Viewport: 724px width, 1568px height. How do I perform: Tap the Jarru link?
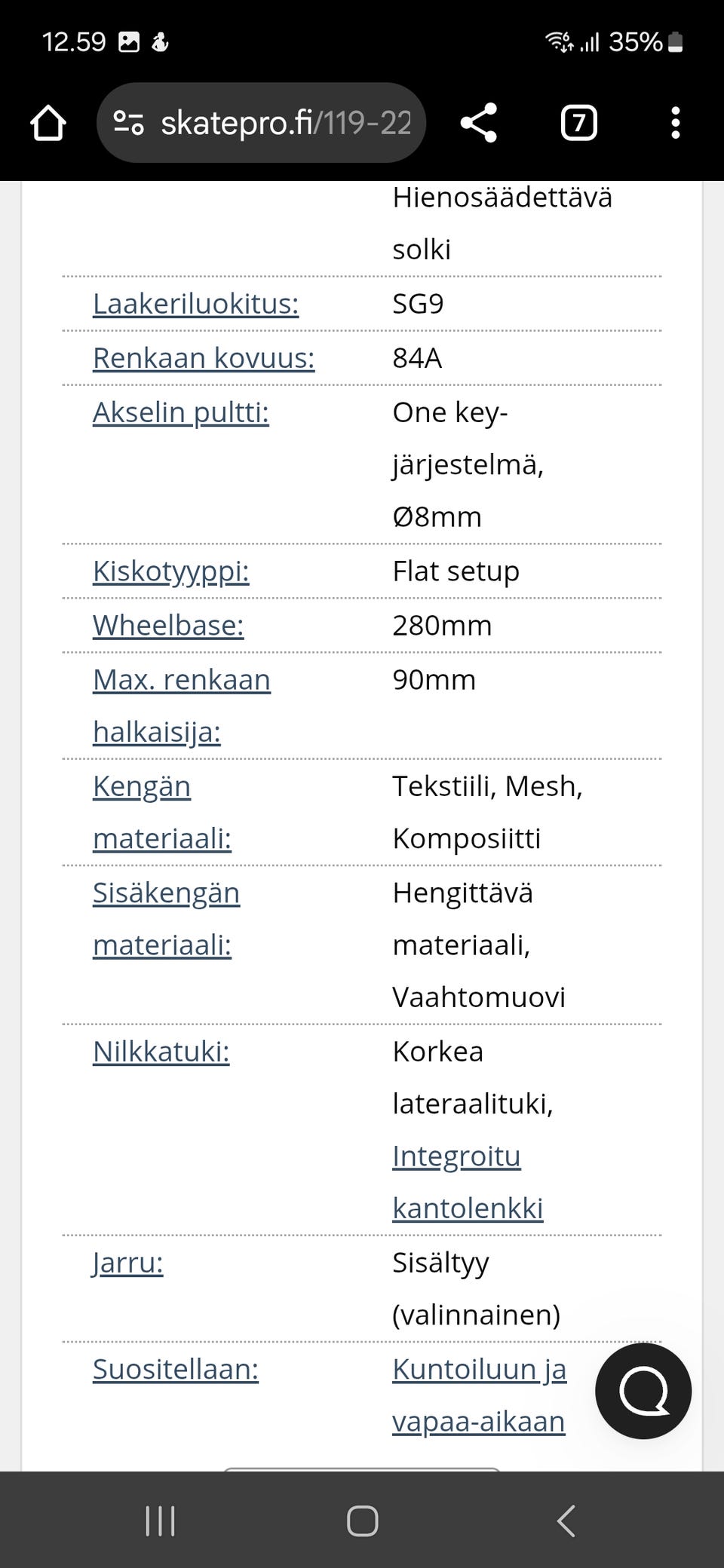(x=127, y=1263)
